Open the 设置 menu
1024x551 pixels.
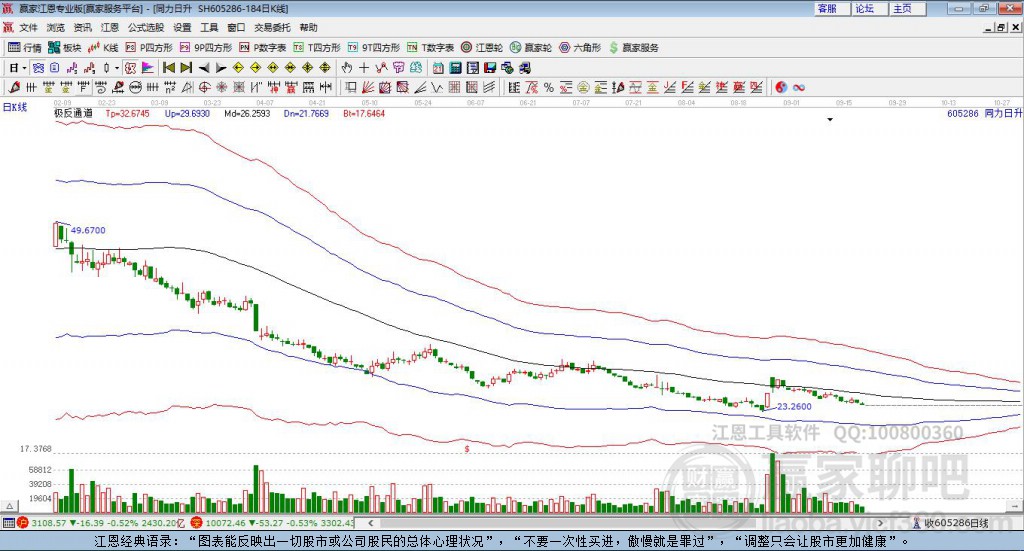[182, 27]
